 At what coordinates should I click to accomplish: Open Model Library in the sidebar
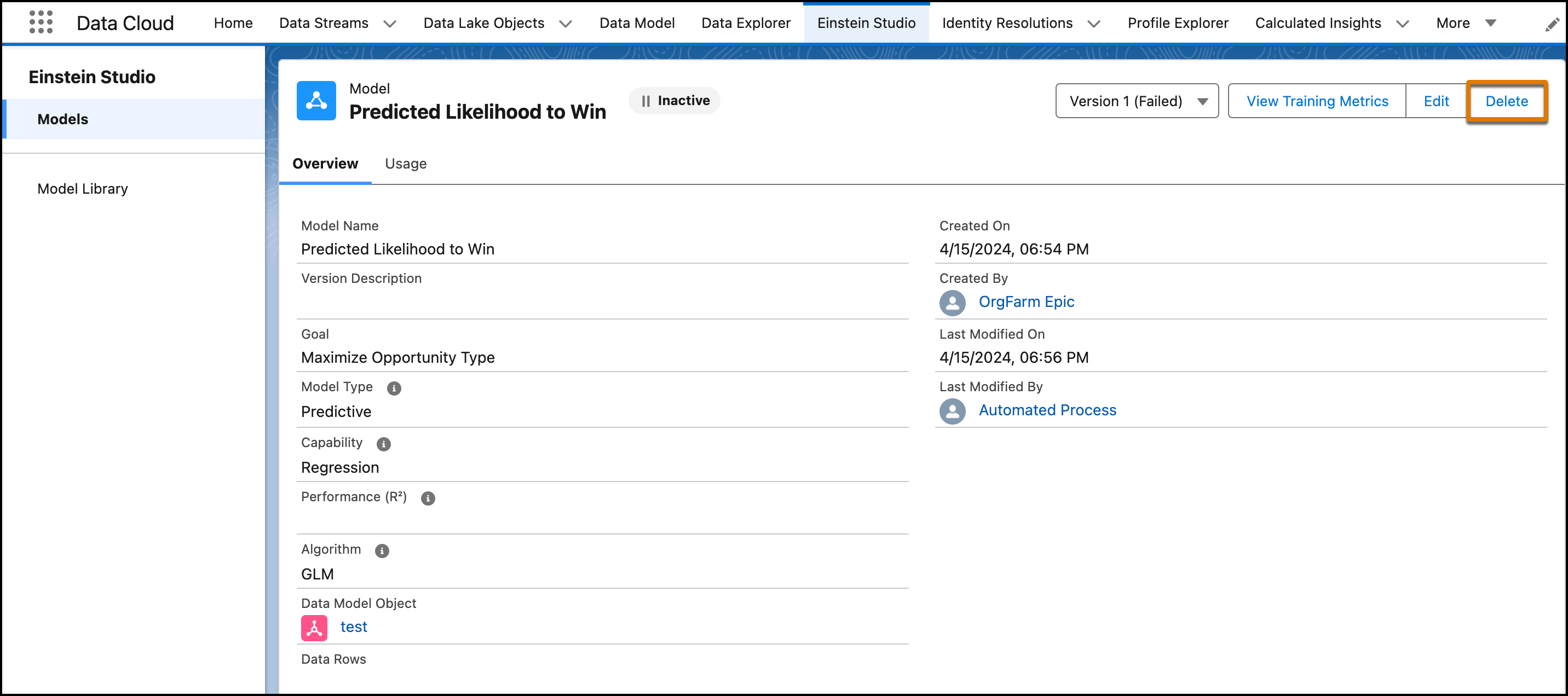coord(83,189)
